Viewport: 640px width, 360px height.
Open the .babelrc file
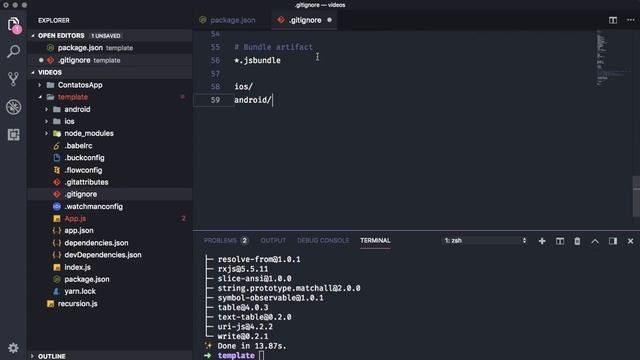click(109, 146)
